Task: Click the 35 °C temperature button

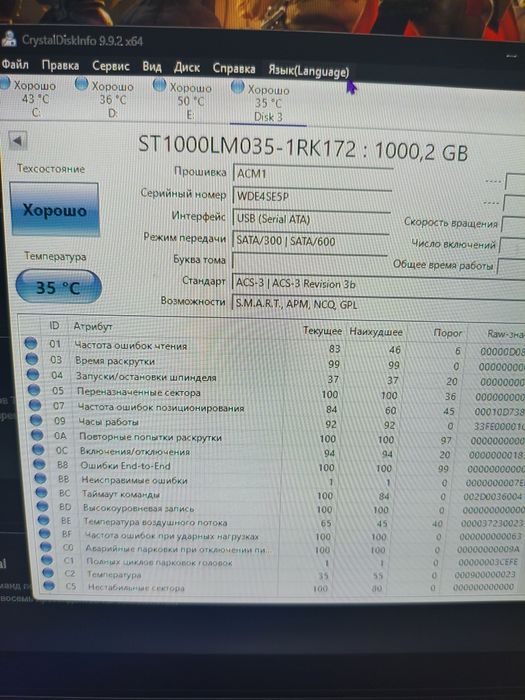Action: 58,287
